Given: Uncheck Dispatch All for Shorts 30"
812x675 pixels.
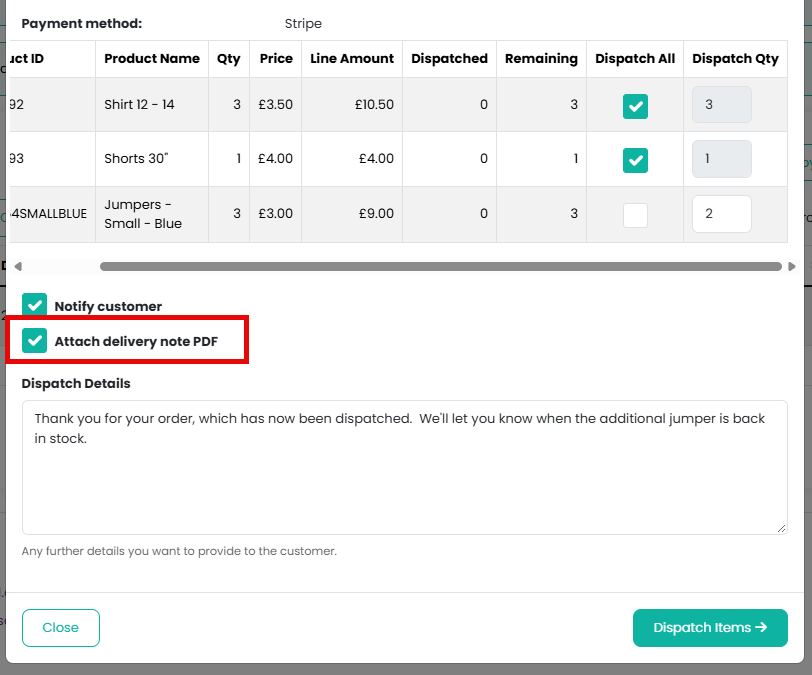Looking at the screenshot, I should click(635, 160).
